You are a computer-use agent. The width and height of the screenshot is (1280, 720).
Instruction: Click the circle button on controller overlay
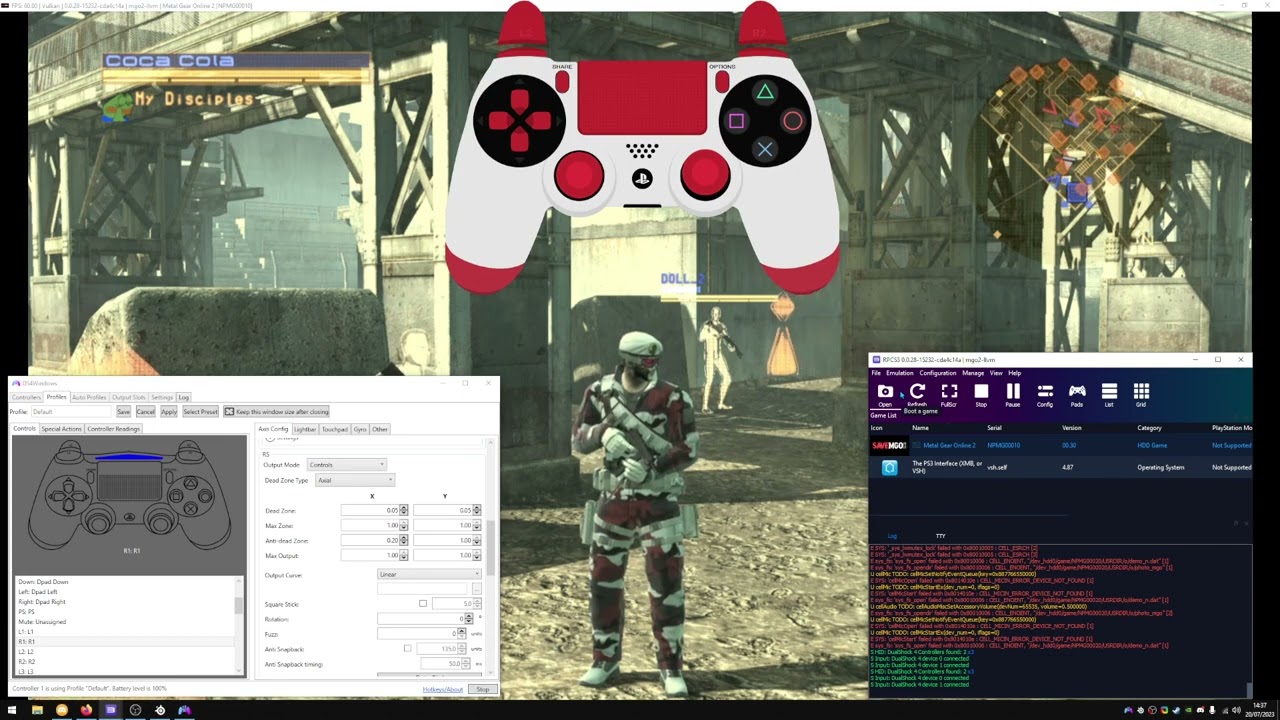click(793, 121)
